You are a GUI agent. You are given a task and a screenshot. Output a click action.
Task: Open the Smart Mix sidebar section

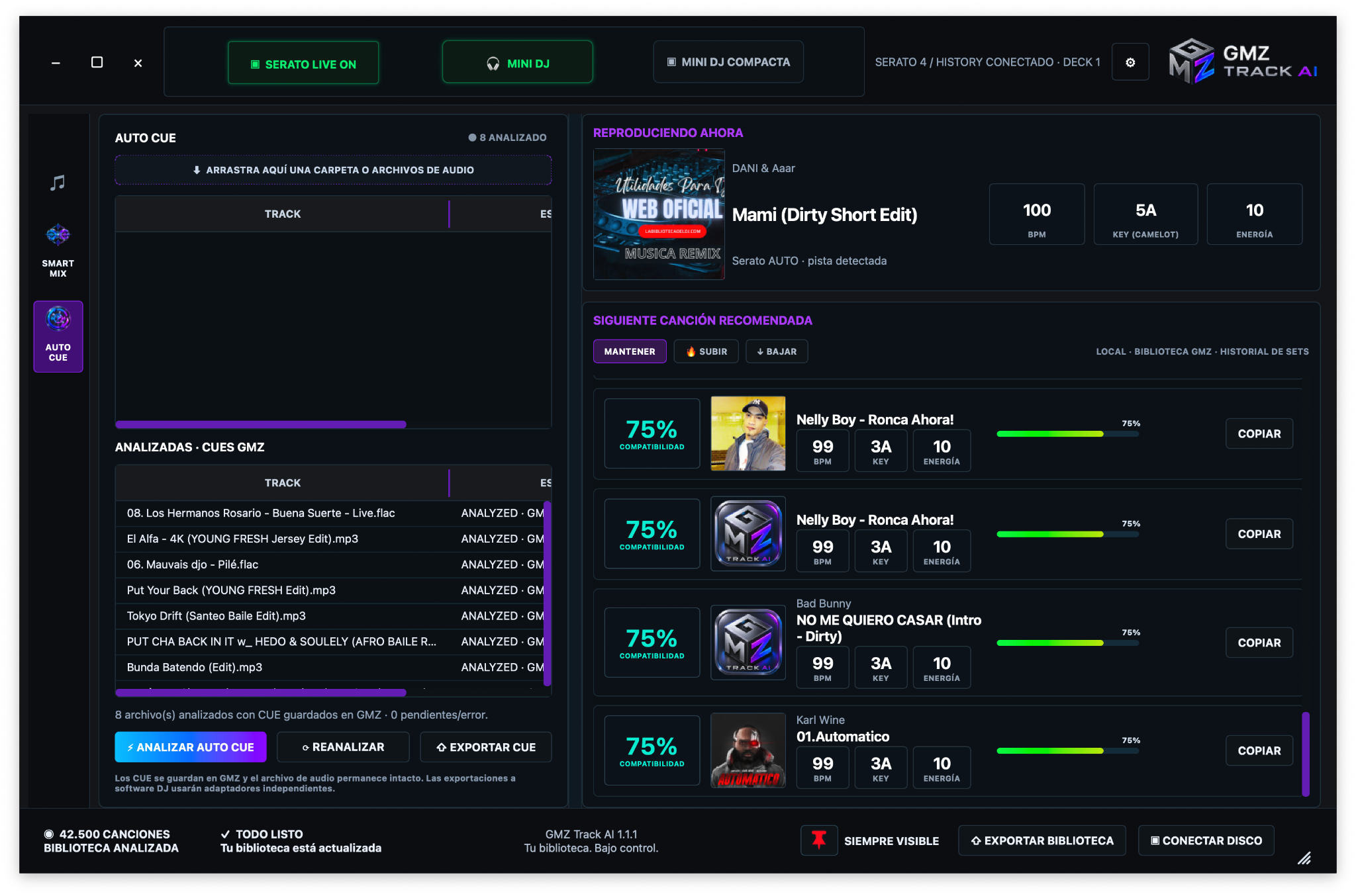coord(58,250)
